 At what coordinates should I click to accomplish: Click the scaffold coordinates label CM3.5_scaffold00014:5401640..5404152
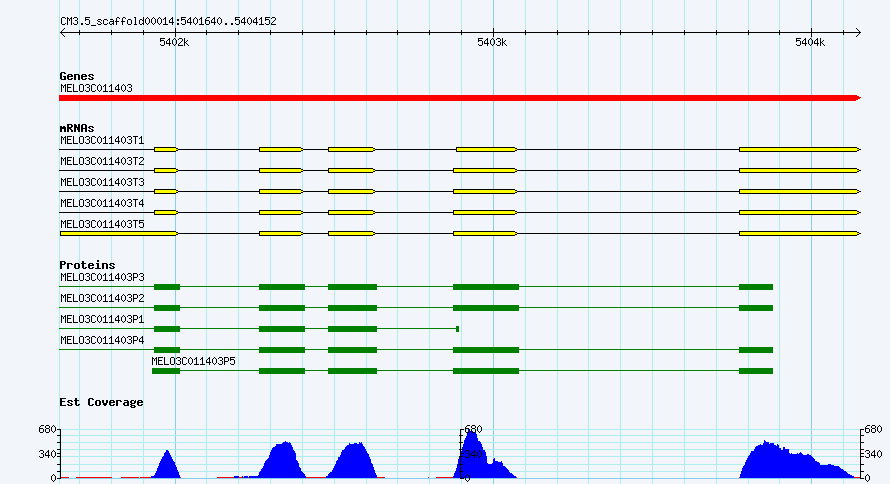click(168, 21)
